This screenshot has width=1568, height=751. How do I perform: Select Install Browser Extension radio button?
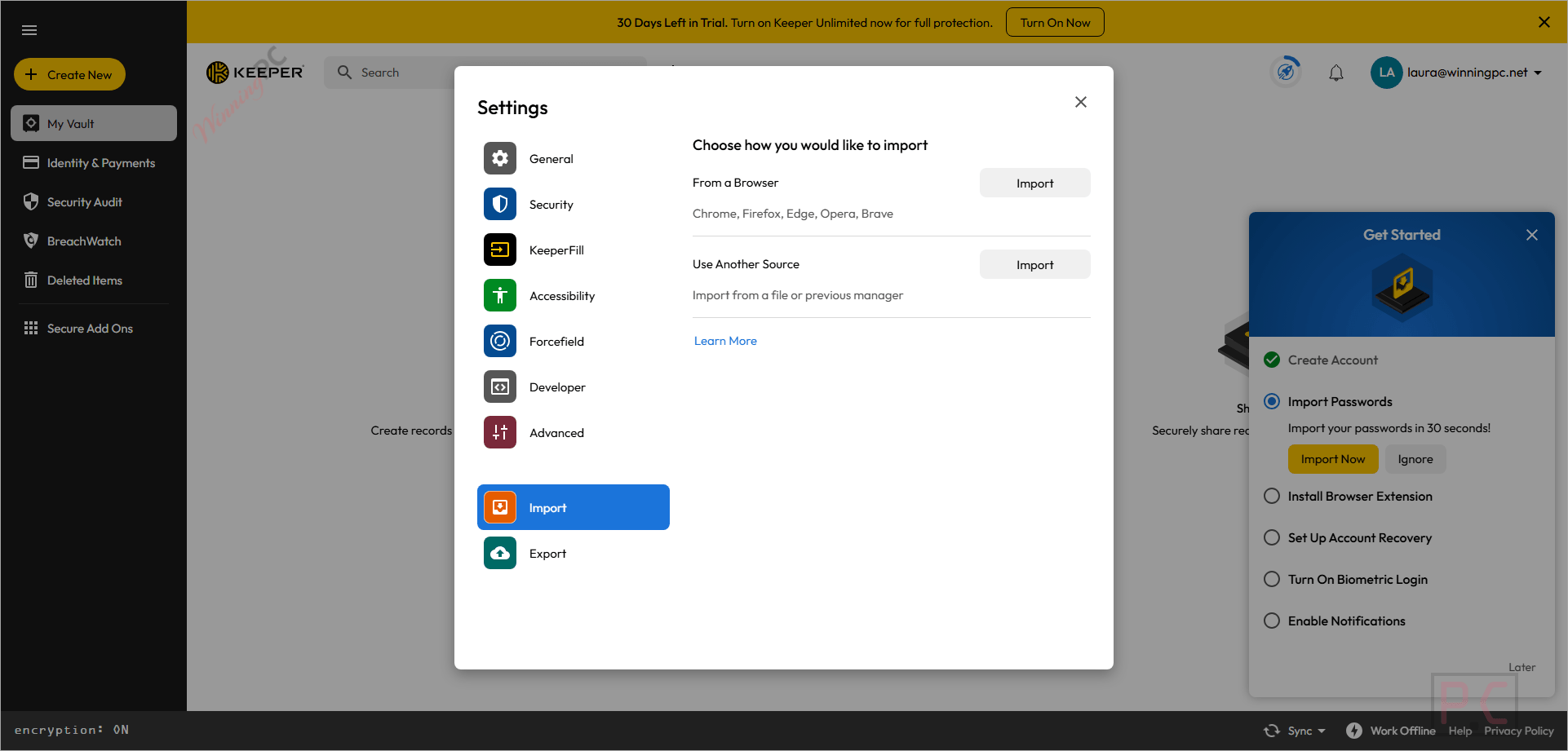coord(1272,496)
